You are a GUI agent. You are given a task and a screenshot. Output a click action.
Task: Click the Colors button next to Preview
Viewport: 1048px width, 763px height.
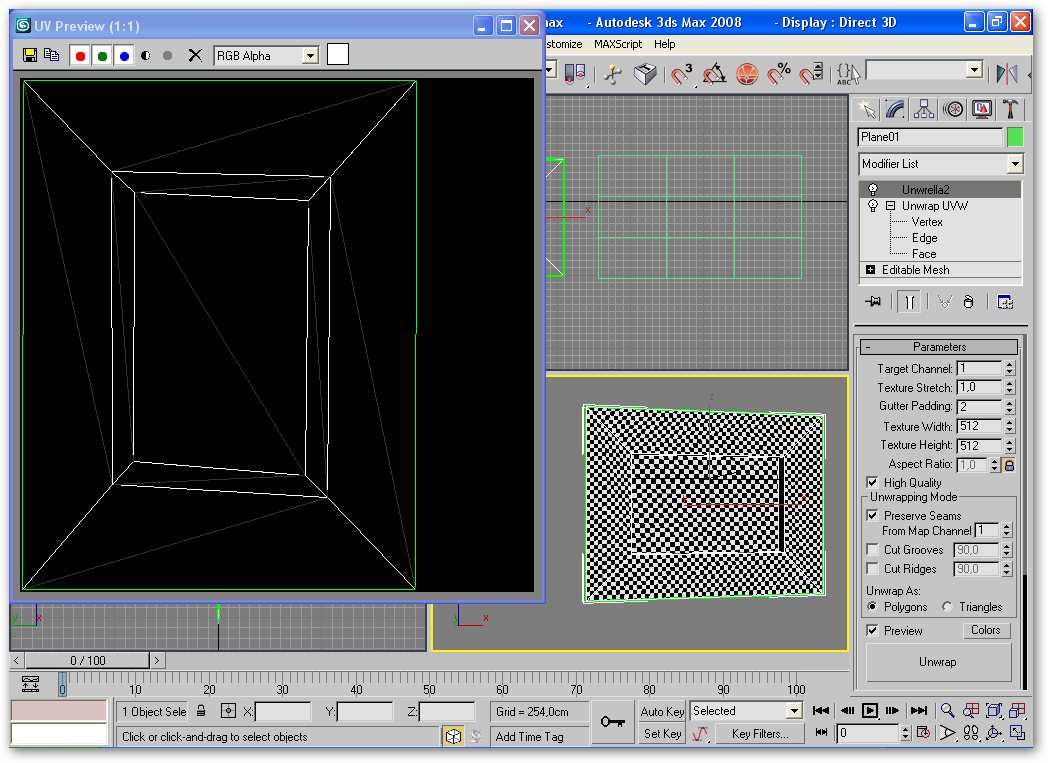(x=985, y=630)
